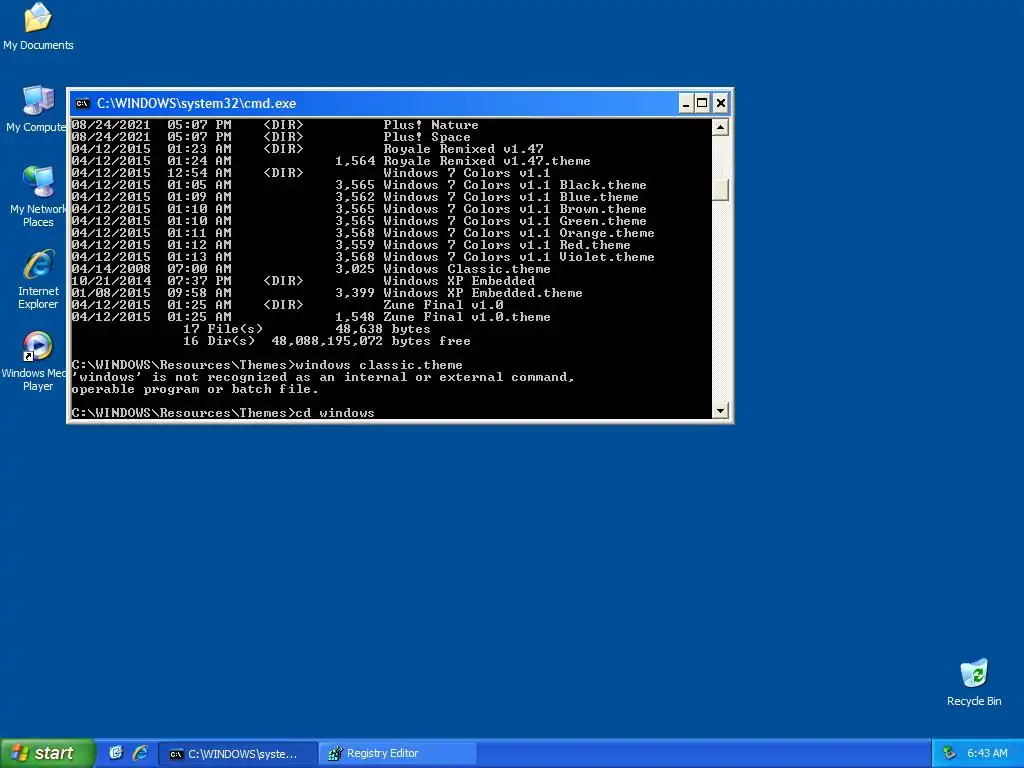The image size is (1024, 768).
Task: Click Show Desktop quick launch icon
Action: pos(116,753)
